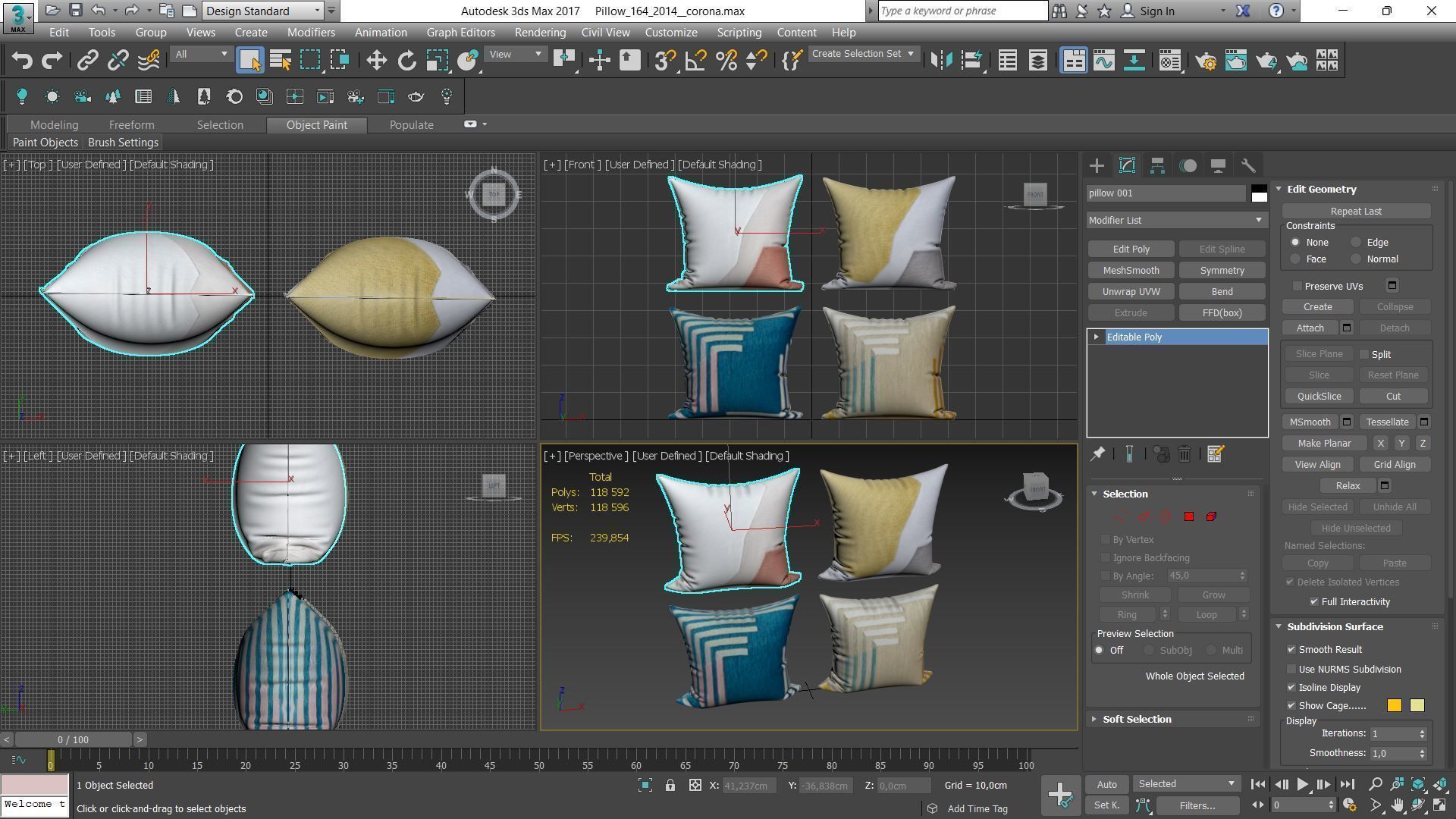The height and width of the screenshot is (819, 1456).
Task: Click the QuickSlice button
Action: pos(1319,397)
